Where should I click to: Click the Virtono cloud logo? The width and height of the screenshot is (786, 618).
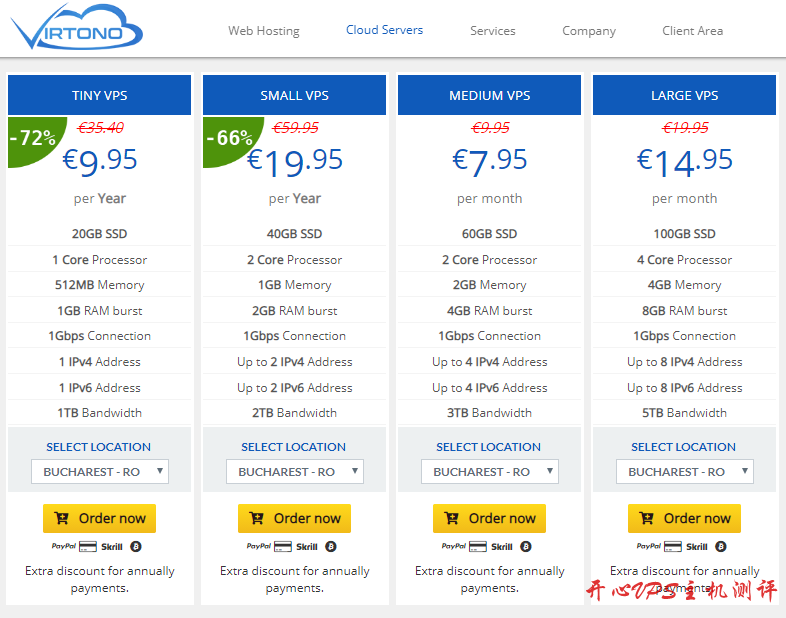(x=76, y=29)
